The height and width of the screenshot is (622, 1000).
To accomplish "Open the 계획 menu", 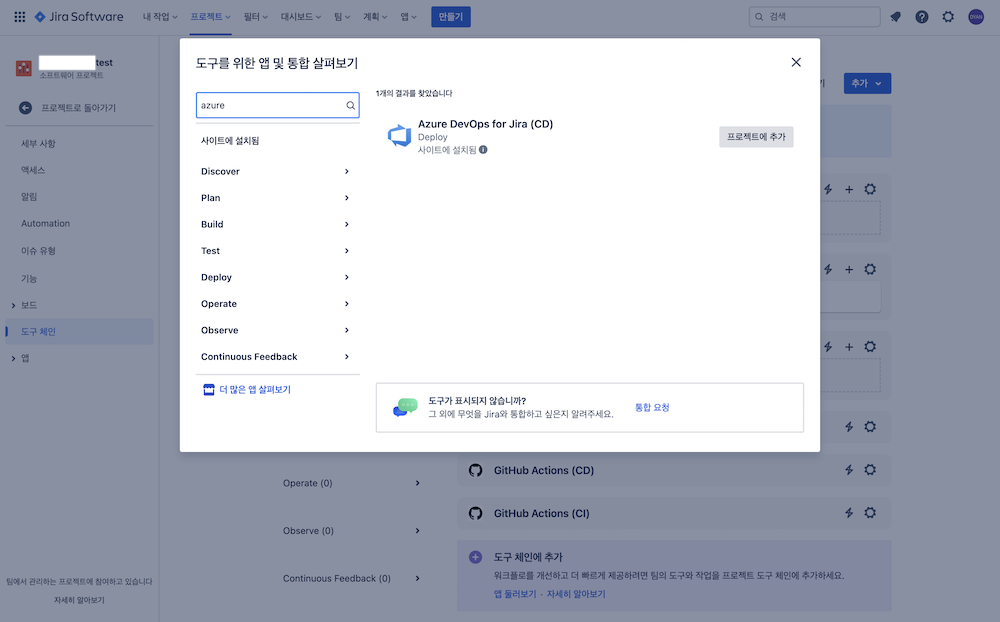I will pos(375,17).
